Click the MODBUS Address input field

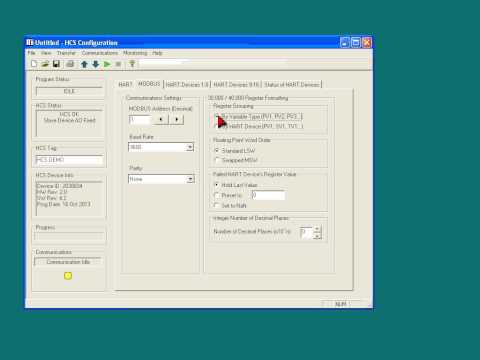pyautogui.click(x=140, y=119)
